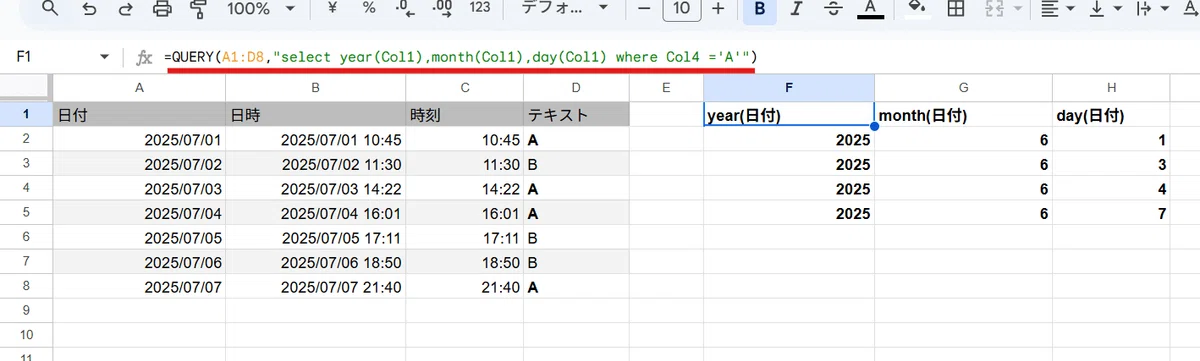
Task: Format as percent
Action: click(369, 9)
